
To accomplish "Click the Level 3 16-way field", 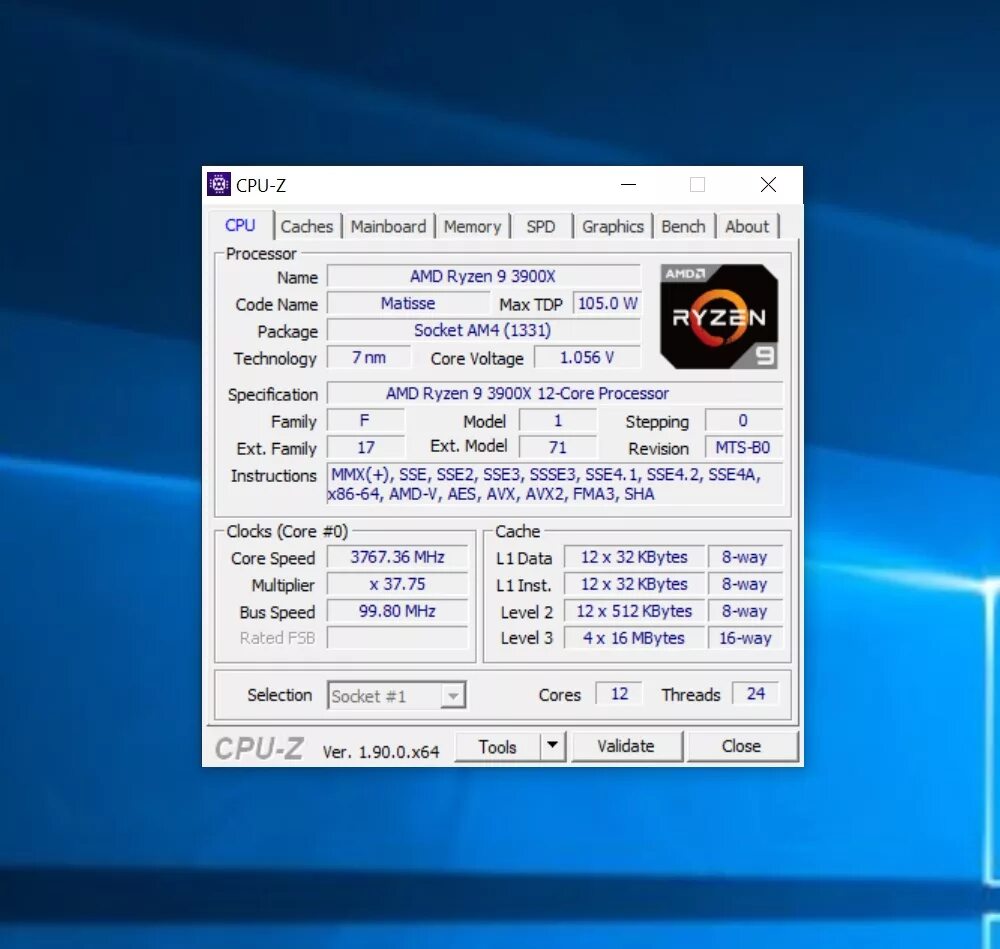I will [x=745, y=638].
